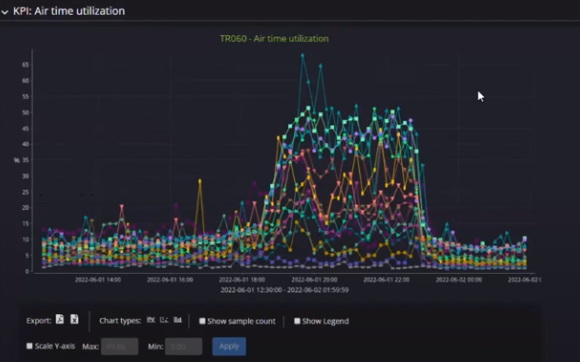Switch to scatter chart type
The height and width of the screenshot is (362, 580).
pyautogui.click(x=164, y=320)
